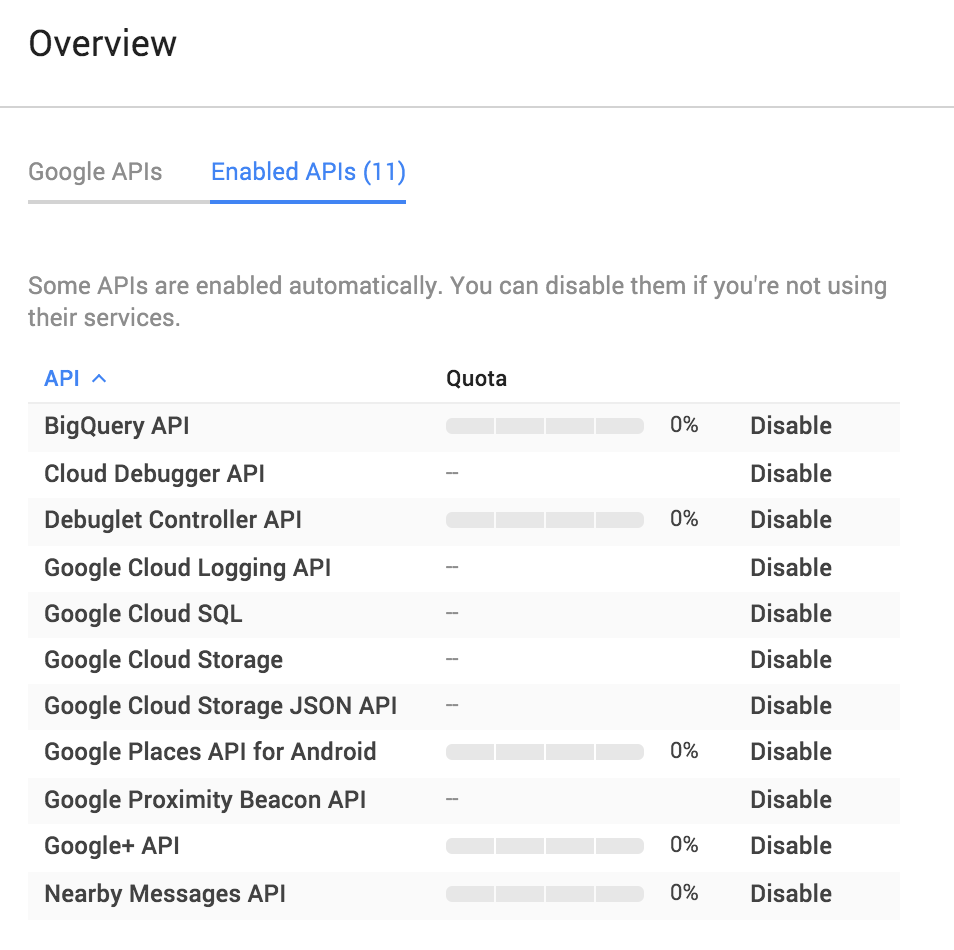Click the Google Places API quota bar
The height and width of the screenshot is (950, 954).
tap(545, 752)
